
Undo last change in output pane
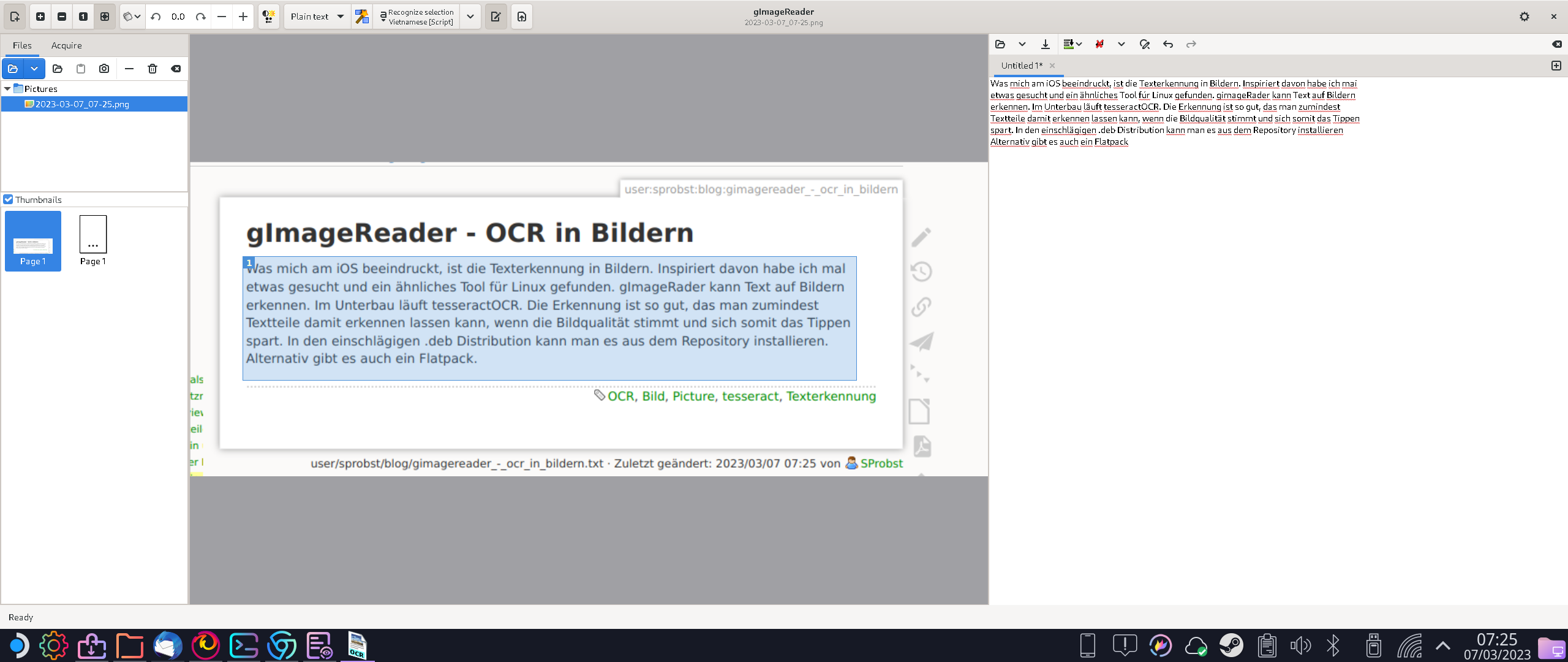tap(1167, 44)
